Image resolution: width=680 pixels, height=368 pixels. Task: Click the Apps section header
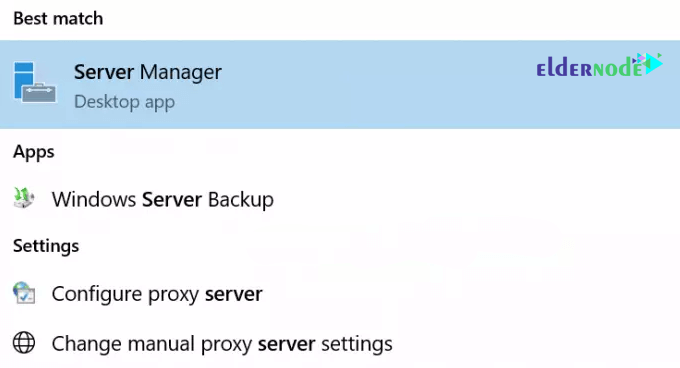34,152
